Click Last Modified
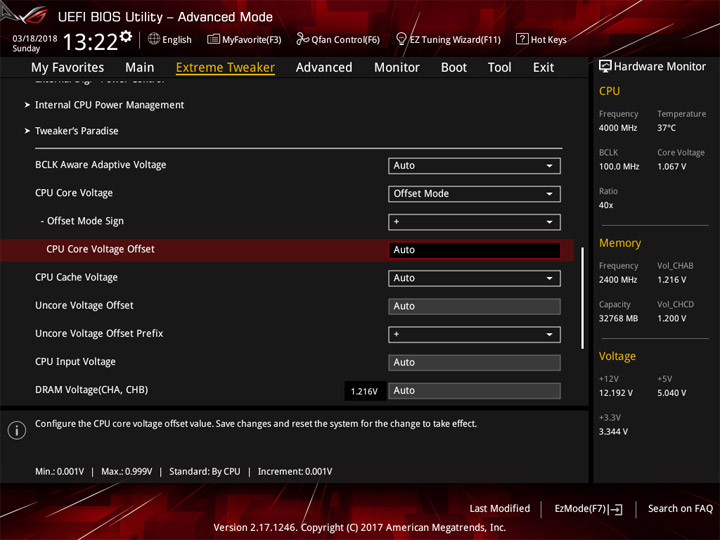 500,508
